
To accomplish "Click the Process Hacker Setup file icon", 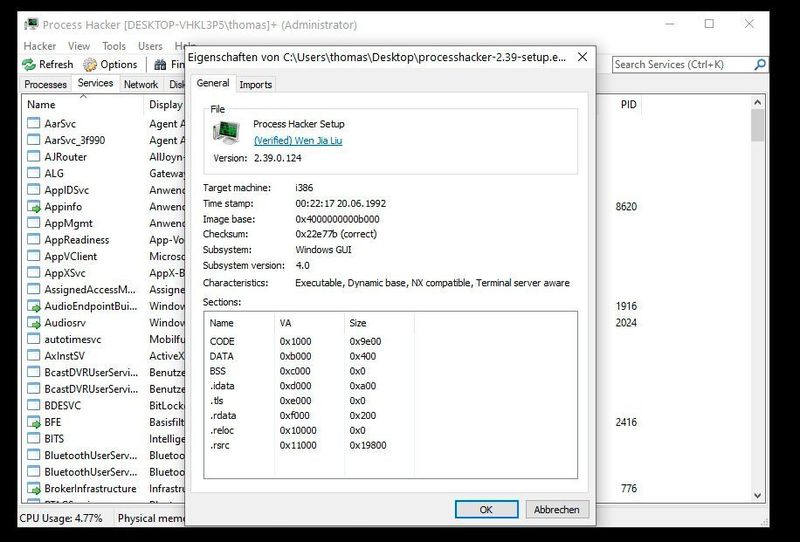I will pos(226,134).
